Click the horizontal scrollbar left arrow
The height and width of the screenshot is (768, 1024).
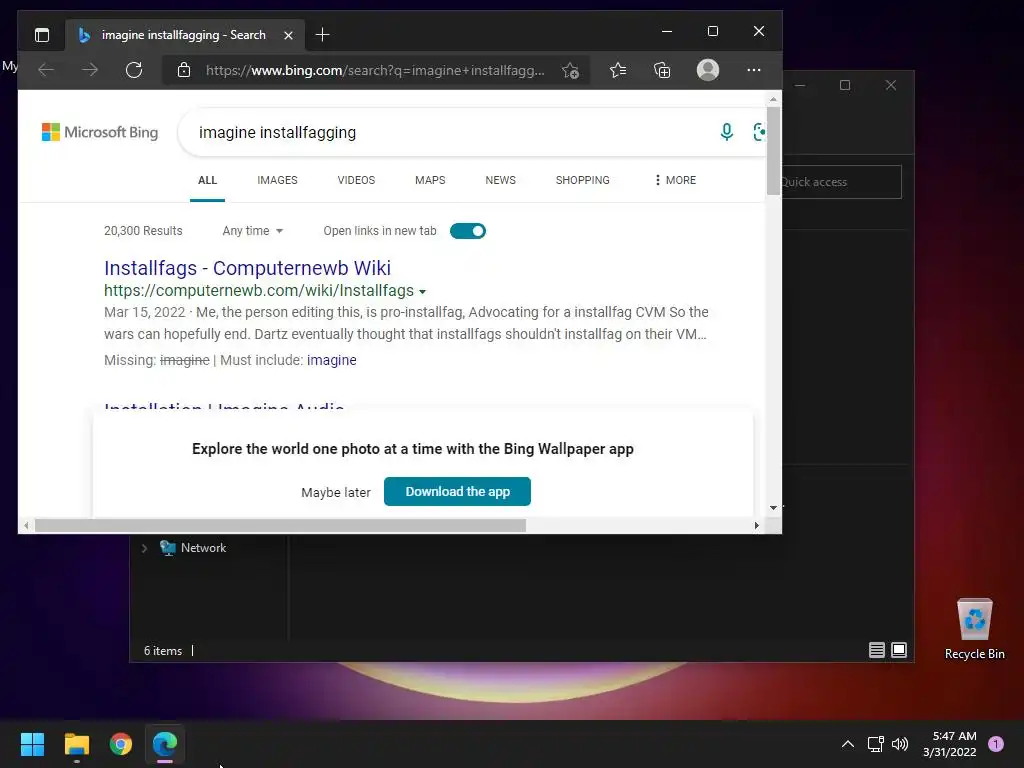pos(26,526)
